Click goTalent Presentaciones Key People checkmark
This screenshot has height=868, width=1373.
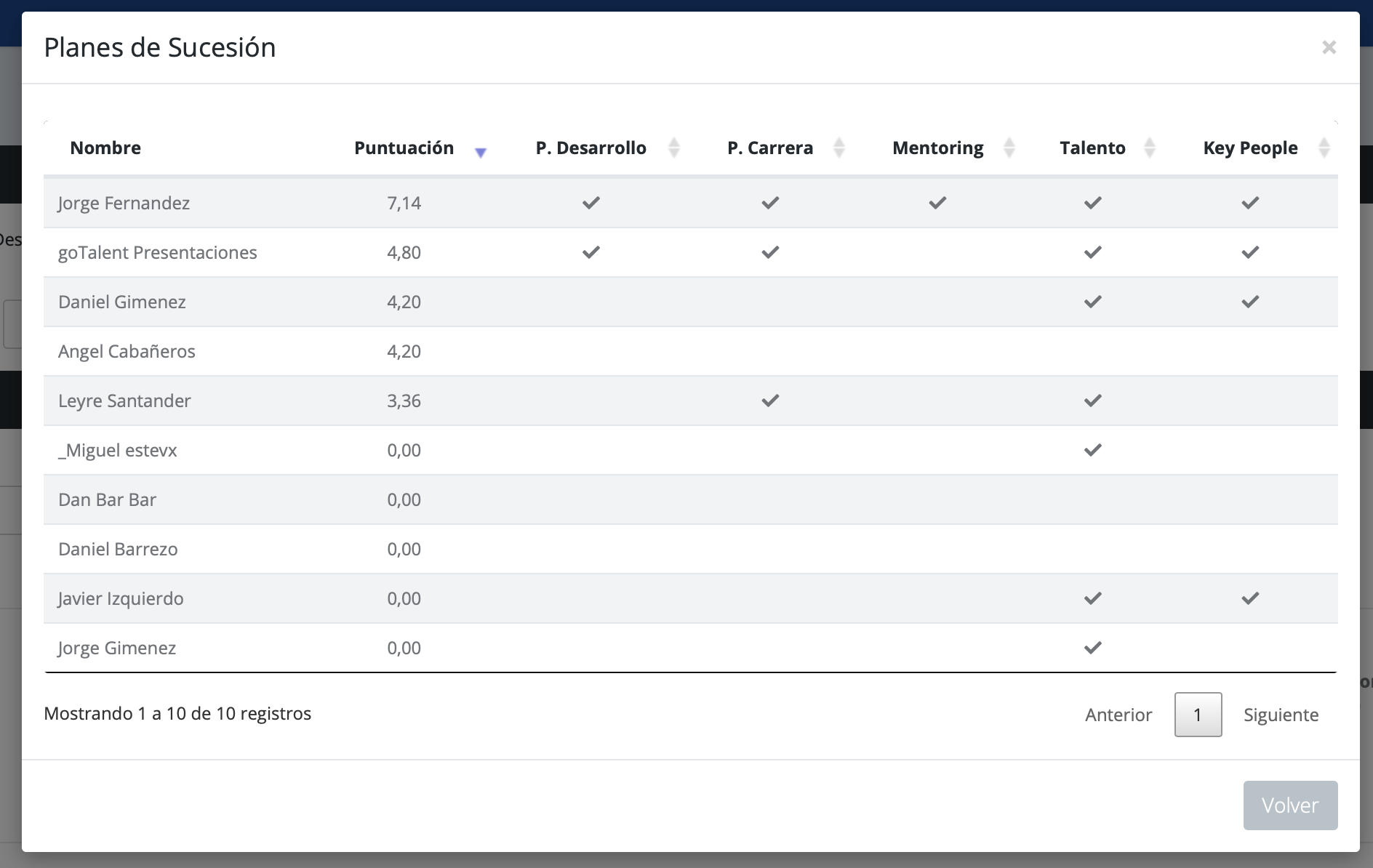point(1250,252)
